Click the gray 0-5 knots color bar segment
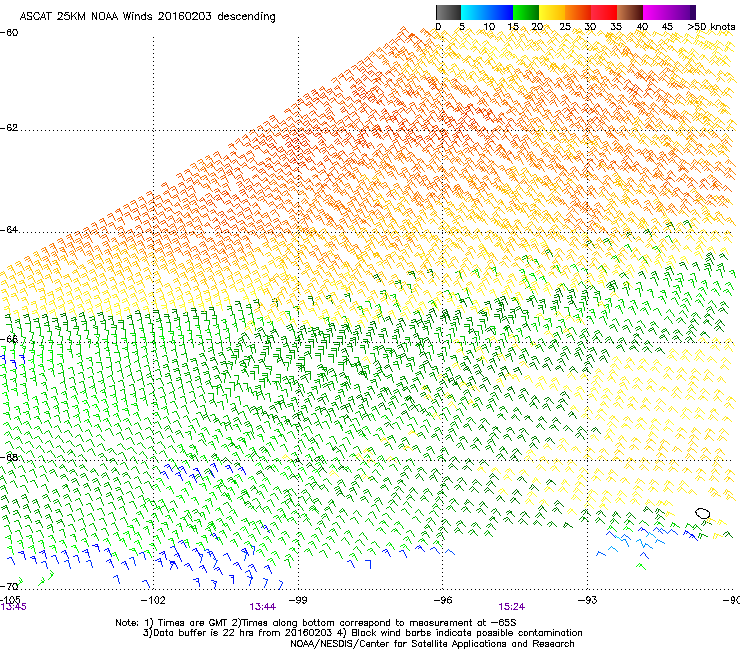 tap(448, 12)
